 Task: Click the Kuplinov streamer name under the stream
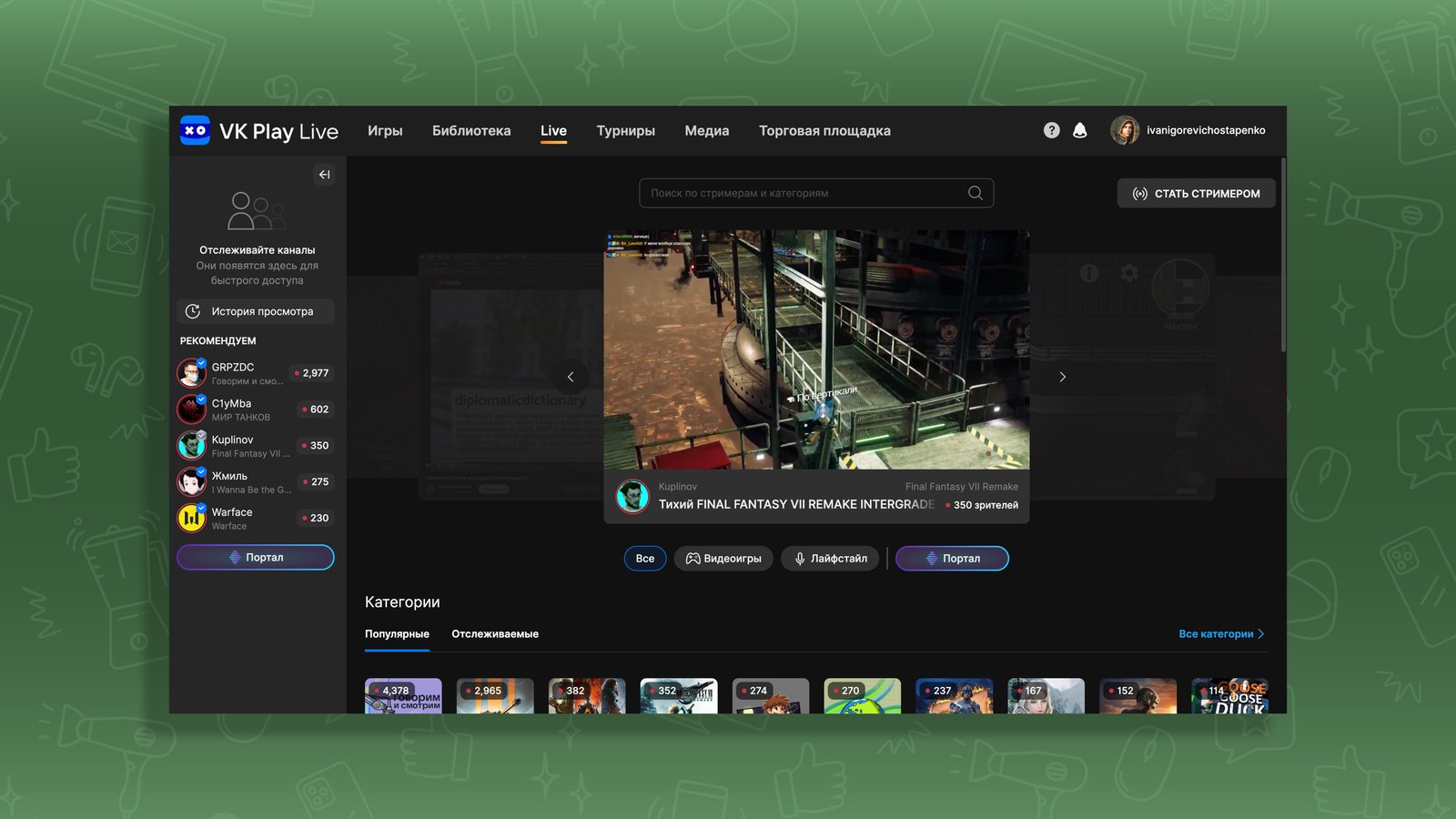[x=678, y=487]
